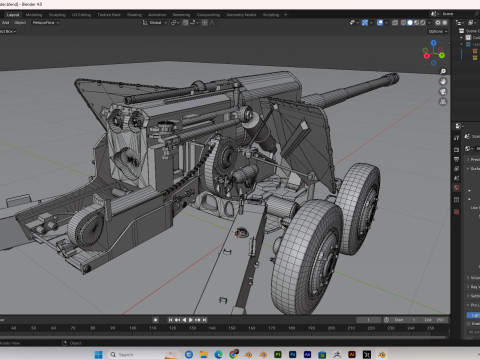Open File Explorer from taskbar
Screen dimensions: 480x360
(204, 355)
